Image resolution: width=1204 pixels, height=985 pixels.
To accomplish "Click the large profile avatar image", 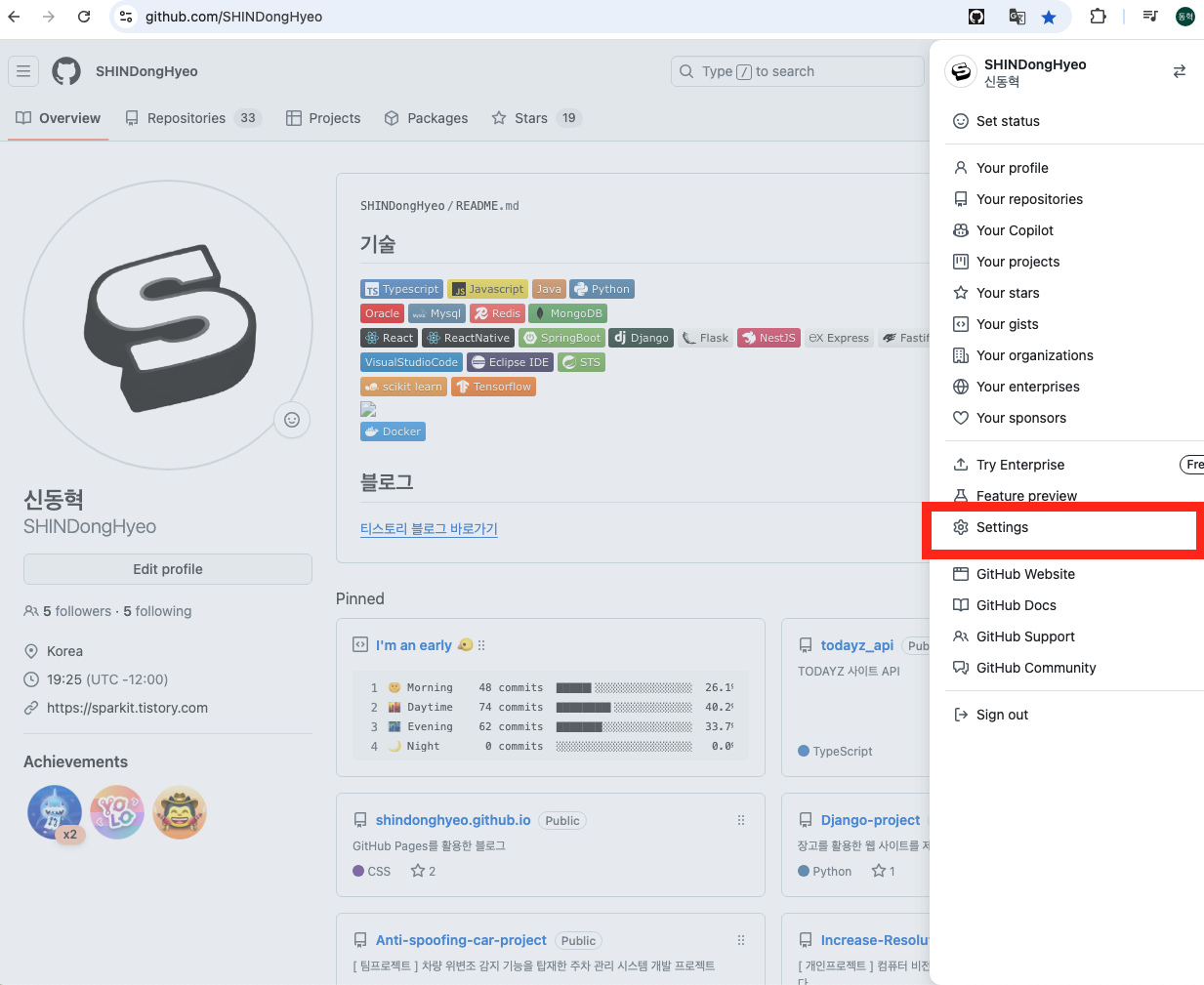I will click(168, 325).
